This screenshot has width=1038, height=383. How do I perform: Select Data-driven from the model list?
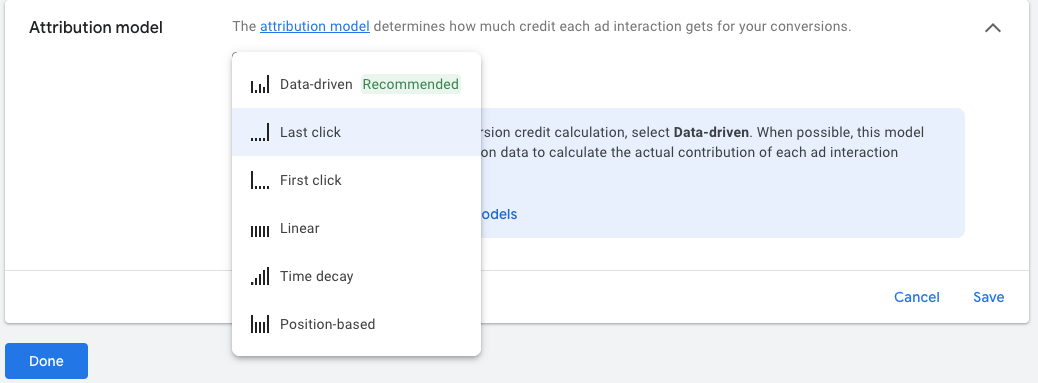coord(356,84)
